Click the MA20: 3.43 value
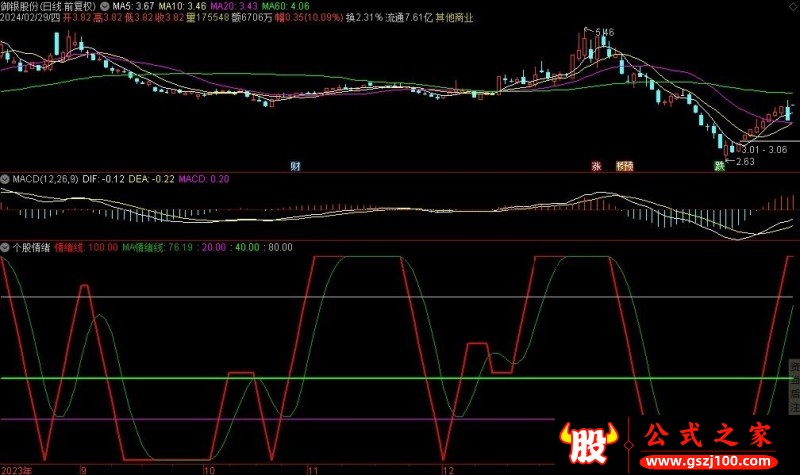This screenshot has width=800, height=475. (x=234, y=7)
